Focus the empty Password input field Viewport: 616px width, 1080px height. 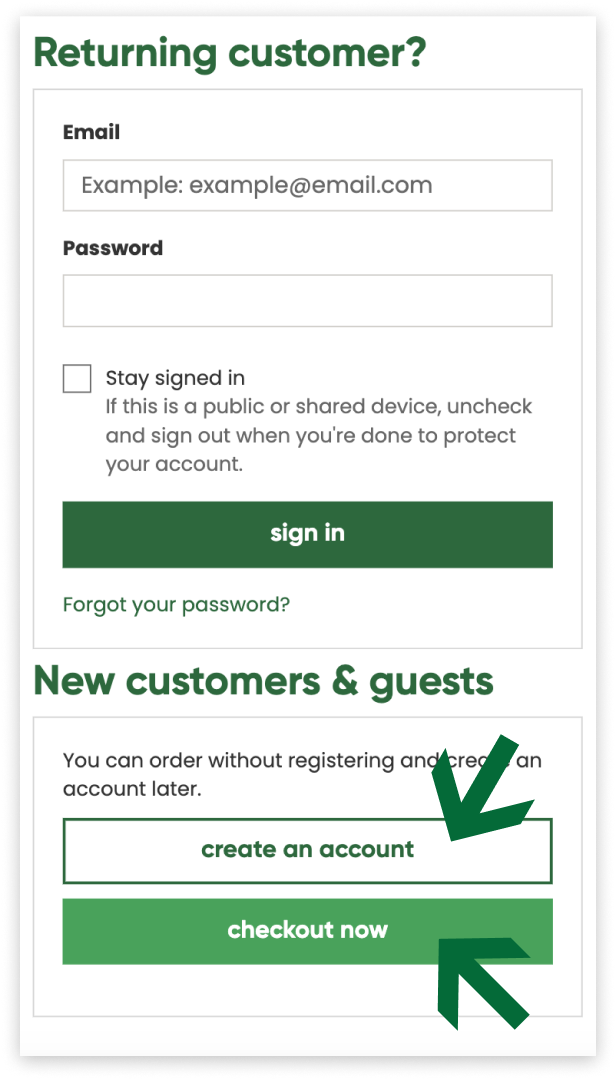(307, 300)
